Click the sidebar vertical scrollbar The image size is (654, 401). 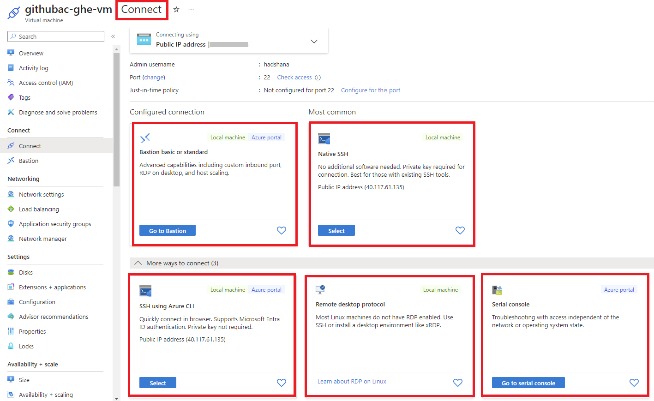pos(116,119)
